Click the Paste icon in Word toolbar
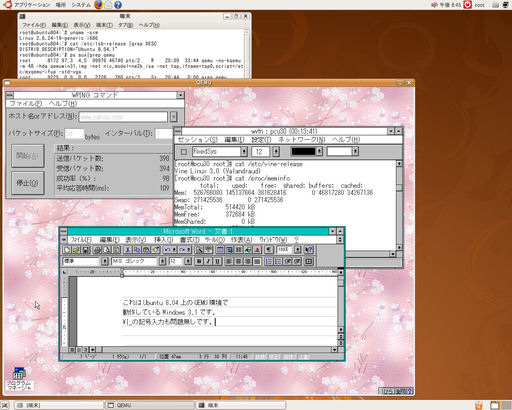Viewport: 512px width, 410px height. click(x=146, y=250)
